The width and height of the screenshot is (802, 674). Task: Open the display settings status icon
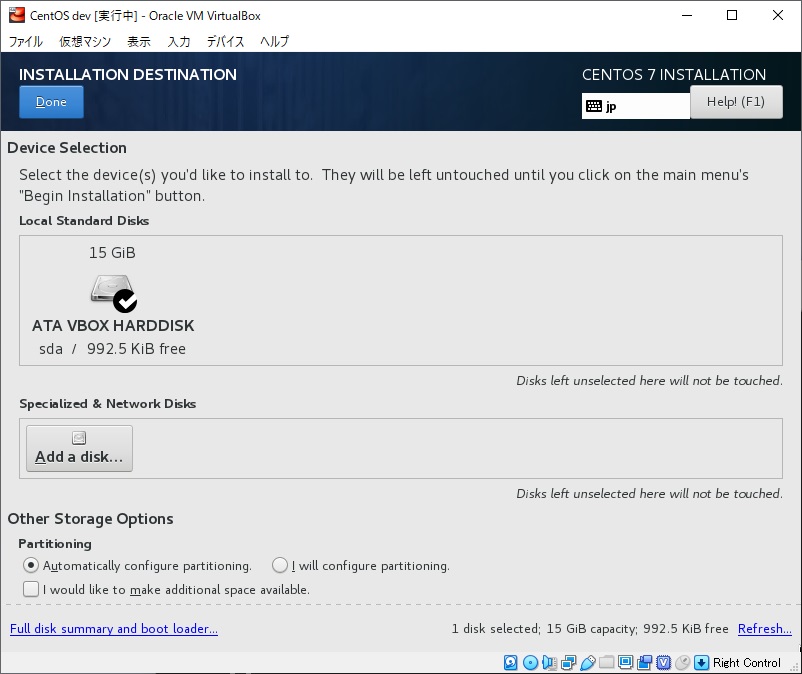pos(626,663)
